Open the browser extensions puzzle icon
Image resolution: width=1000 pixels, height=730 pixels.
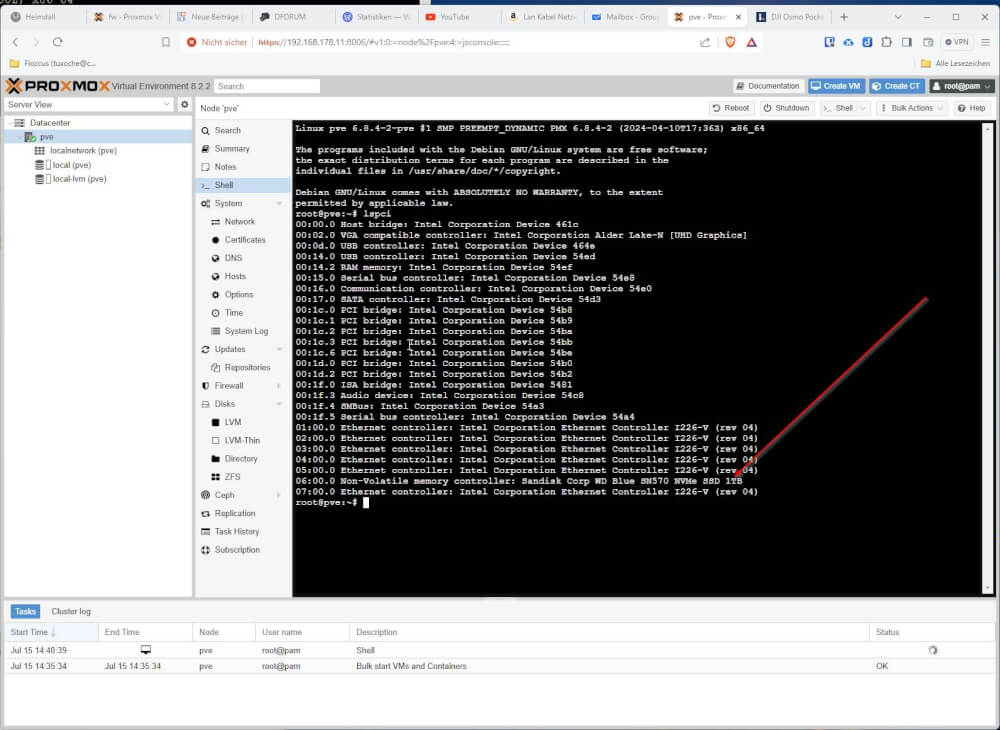886,42
